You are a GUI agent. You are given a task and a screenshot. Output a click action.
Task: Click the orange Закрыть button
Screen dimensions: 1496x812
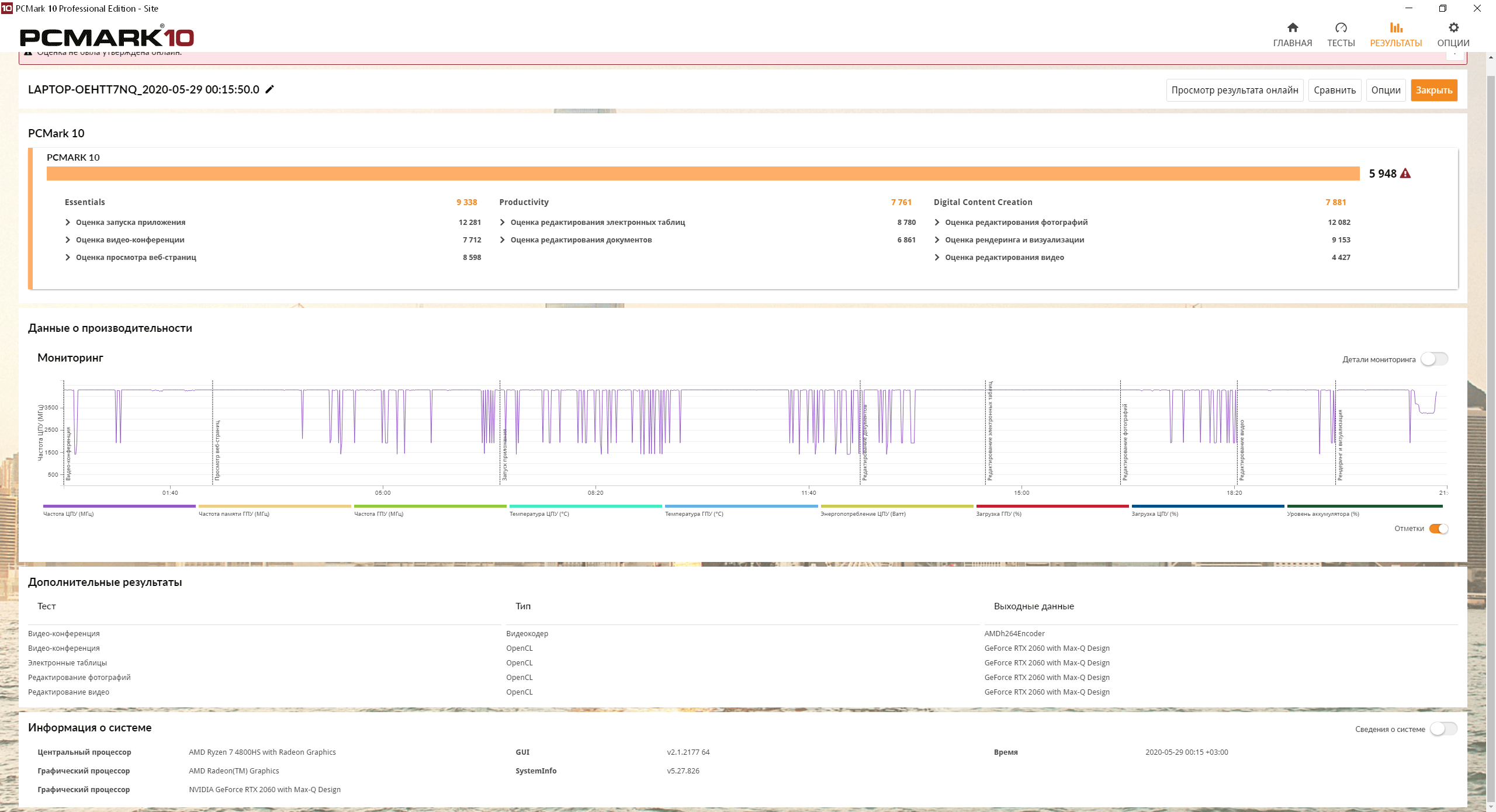pos(1433,90)
